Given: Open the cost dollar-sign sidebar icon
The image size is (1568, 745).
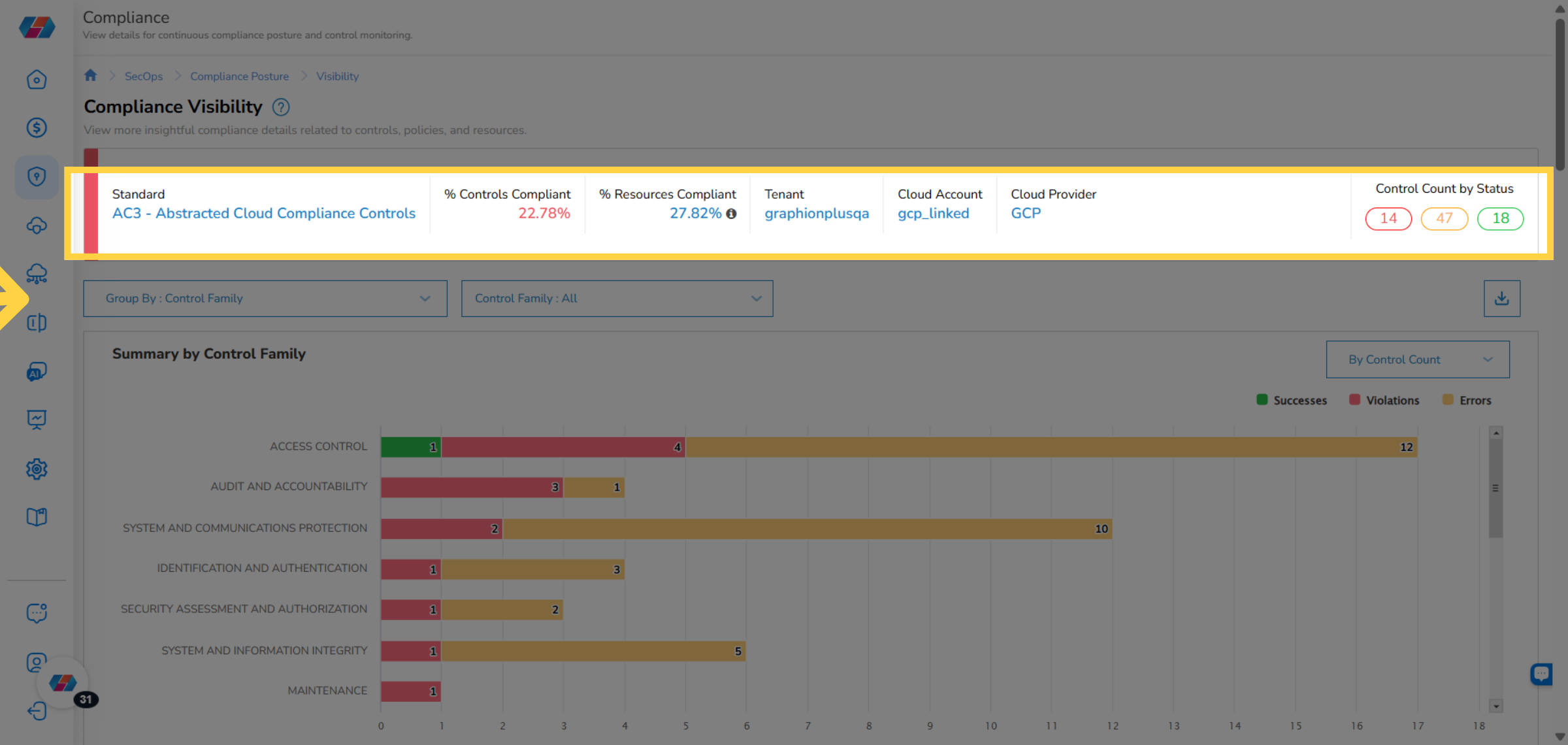Looking at the screenshot, I should (37, 127).
